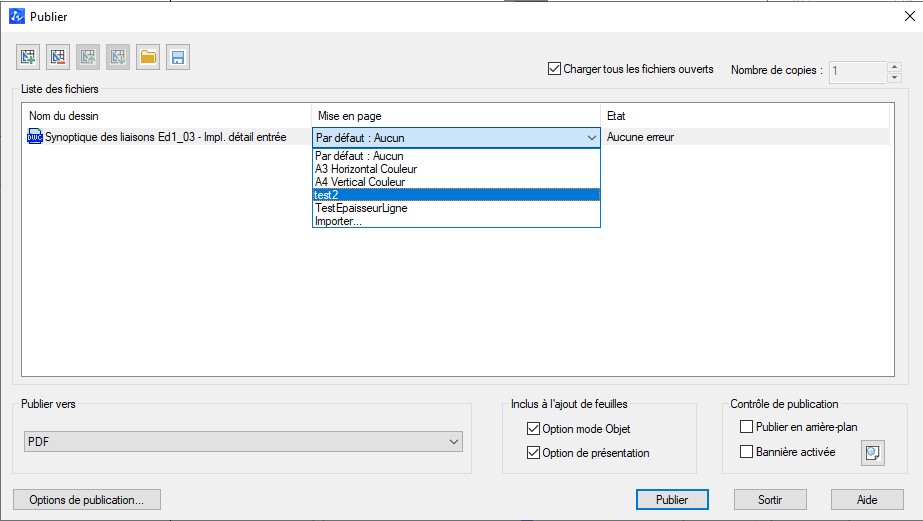Screen dimensions: 923x521
Task: Save sheet list via diskette icon
Action: coord(178,57)
